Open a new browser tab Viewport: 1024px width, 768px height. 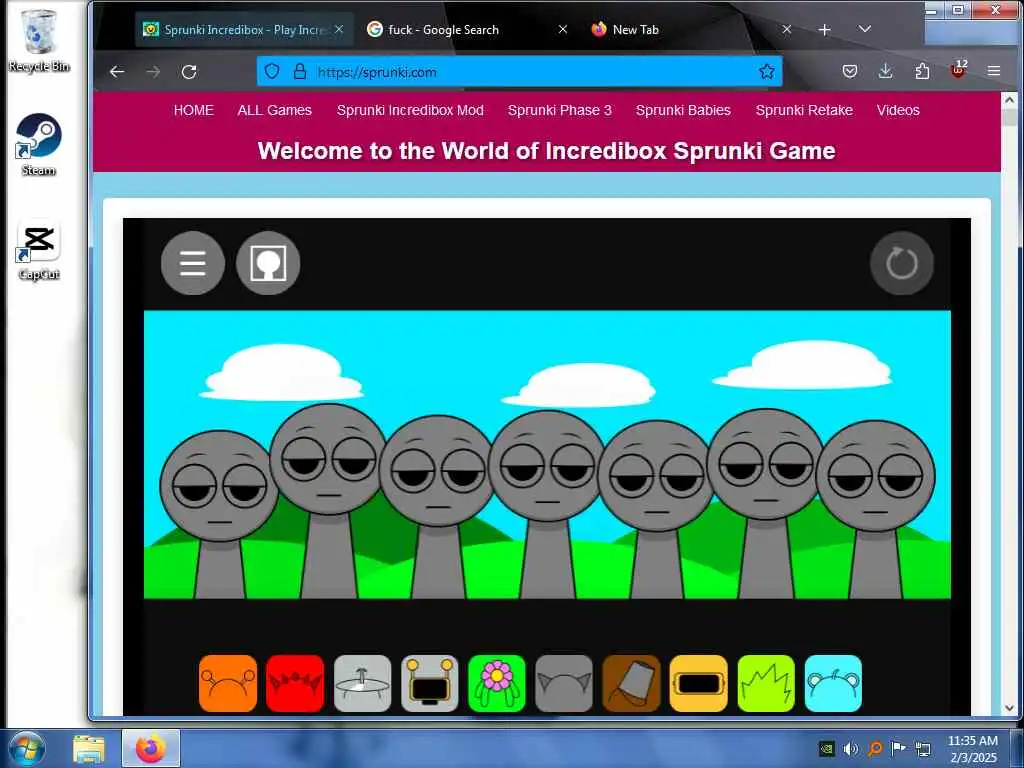pos(825,29)
